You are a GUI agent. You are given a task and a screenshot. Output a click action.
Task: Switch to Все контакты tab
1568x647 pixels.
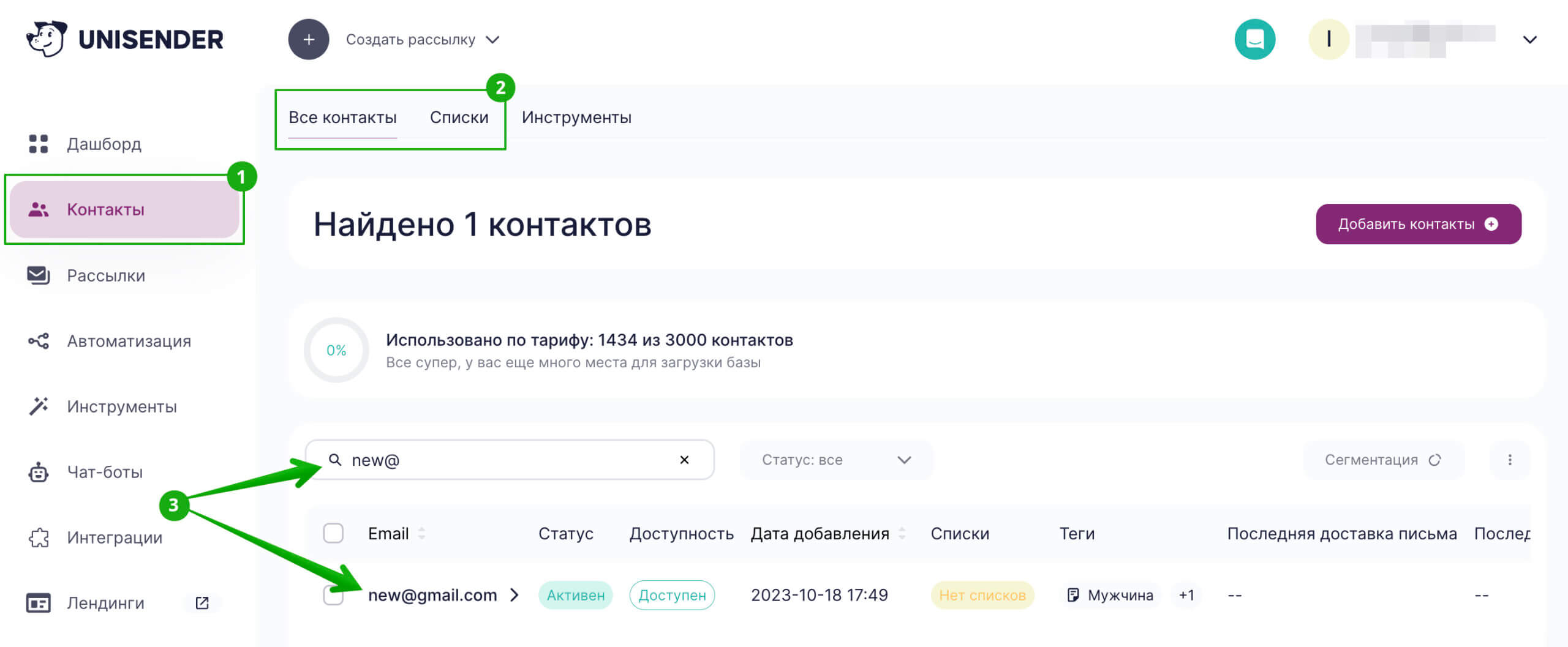(x=342, y=118)
